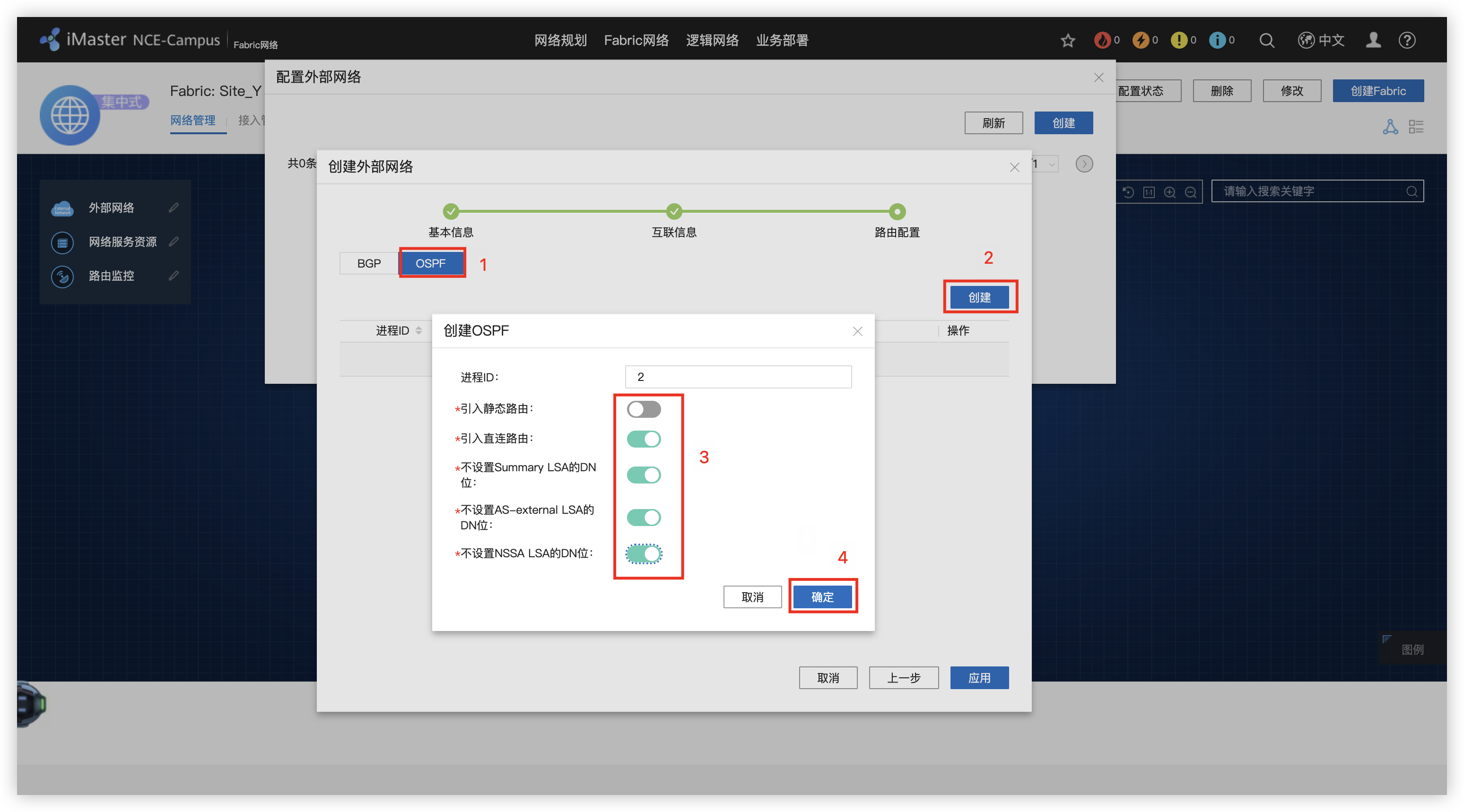This screenshot has height=812, width=1464.
Task: Expand the page number dropdown
Action: point(1051,164)
